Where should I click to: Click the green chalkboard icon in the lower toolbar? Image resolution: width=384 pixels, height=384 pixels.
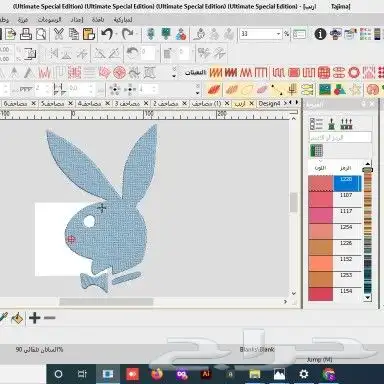(325, 89)
